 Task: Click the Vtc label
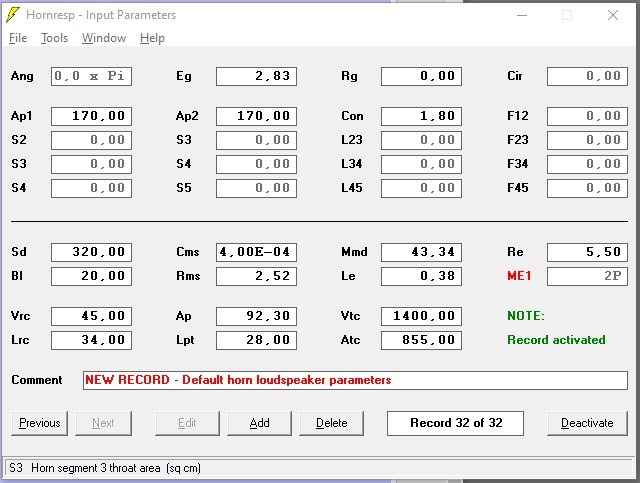pyautogui.click(x=350, y=316)
